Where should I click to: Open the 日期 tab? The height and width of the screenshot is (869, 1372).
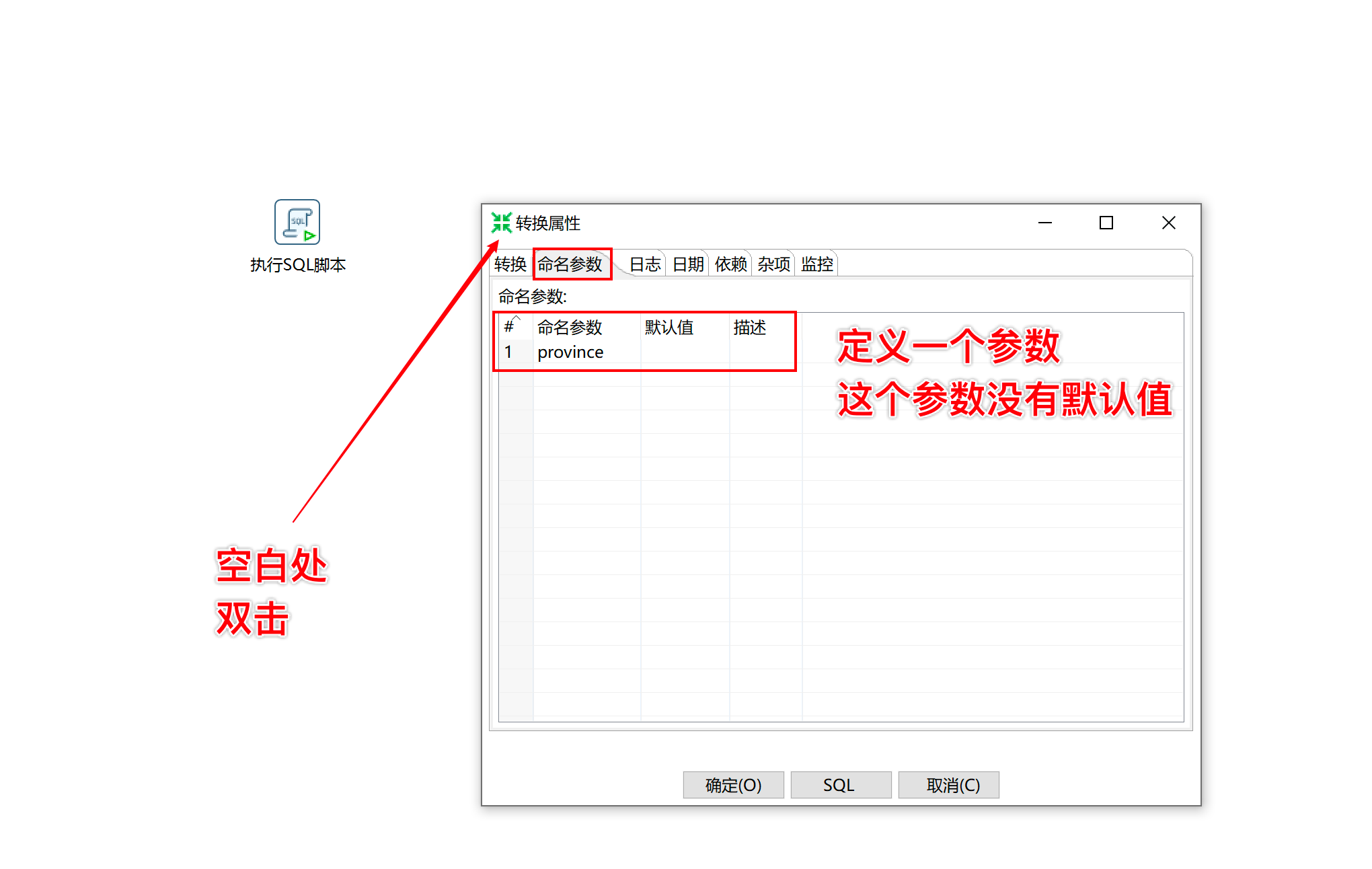tap(688, 264)
